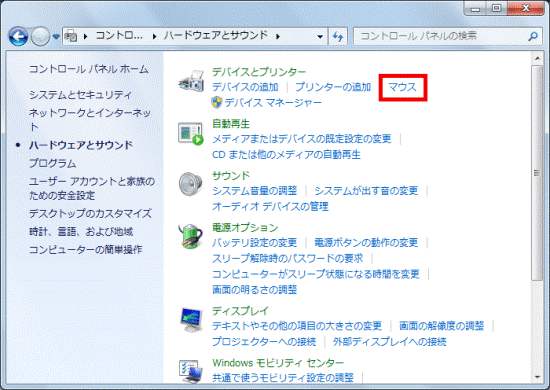Click 画面の解像度の調整 link

click(x=442, y=326)
